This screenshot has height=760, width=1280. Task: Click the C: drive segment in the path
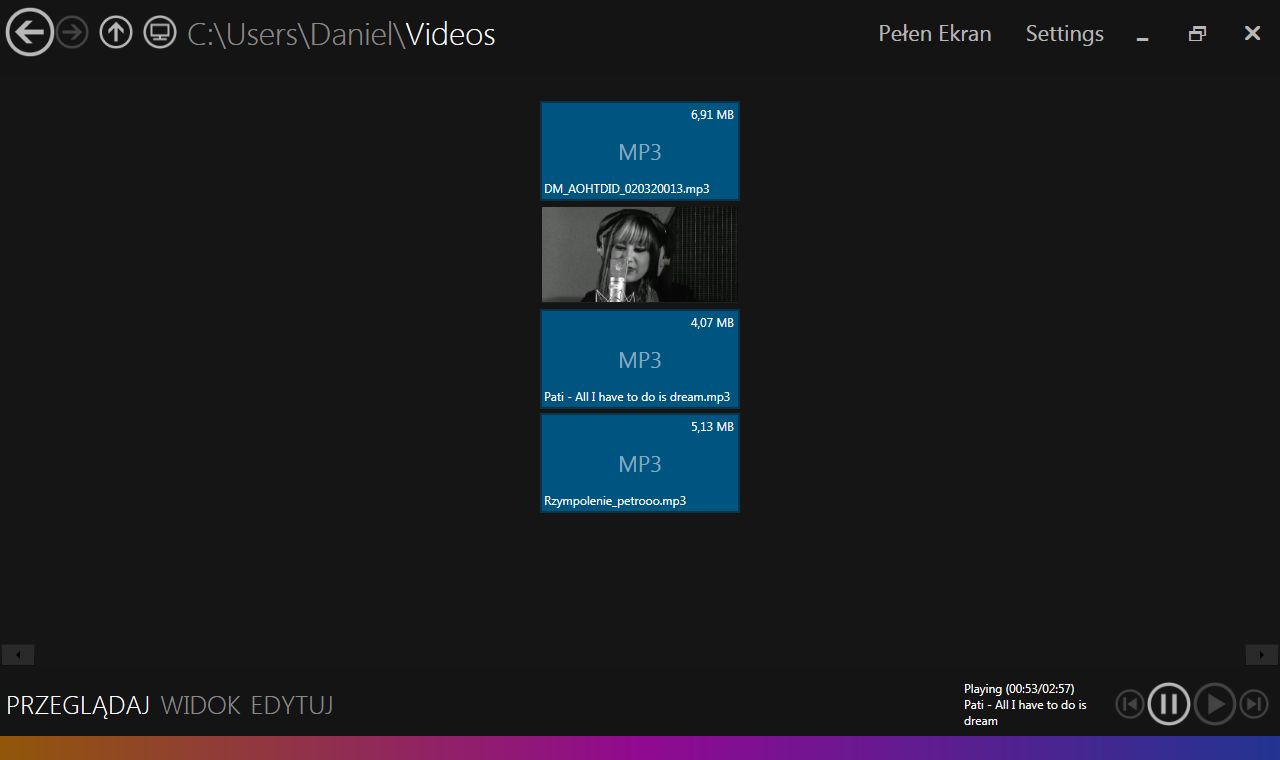(202, 34)
